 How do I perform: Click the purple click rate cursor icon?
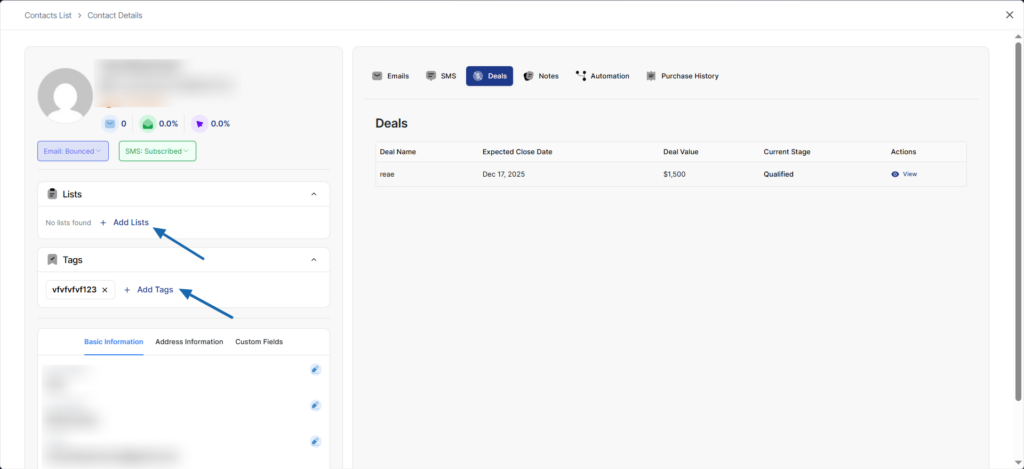click(200, 124)
